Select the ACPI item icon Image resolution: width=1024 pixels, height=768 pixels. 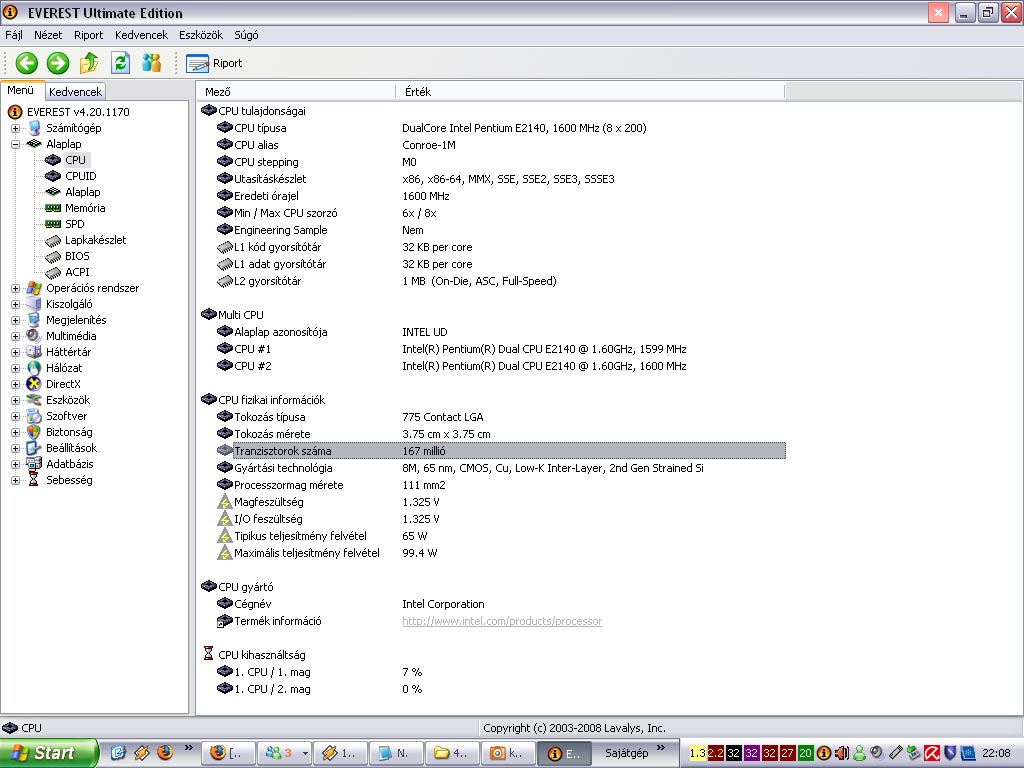pyautogui.click(x=53, y=272)
